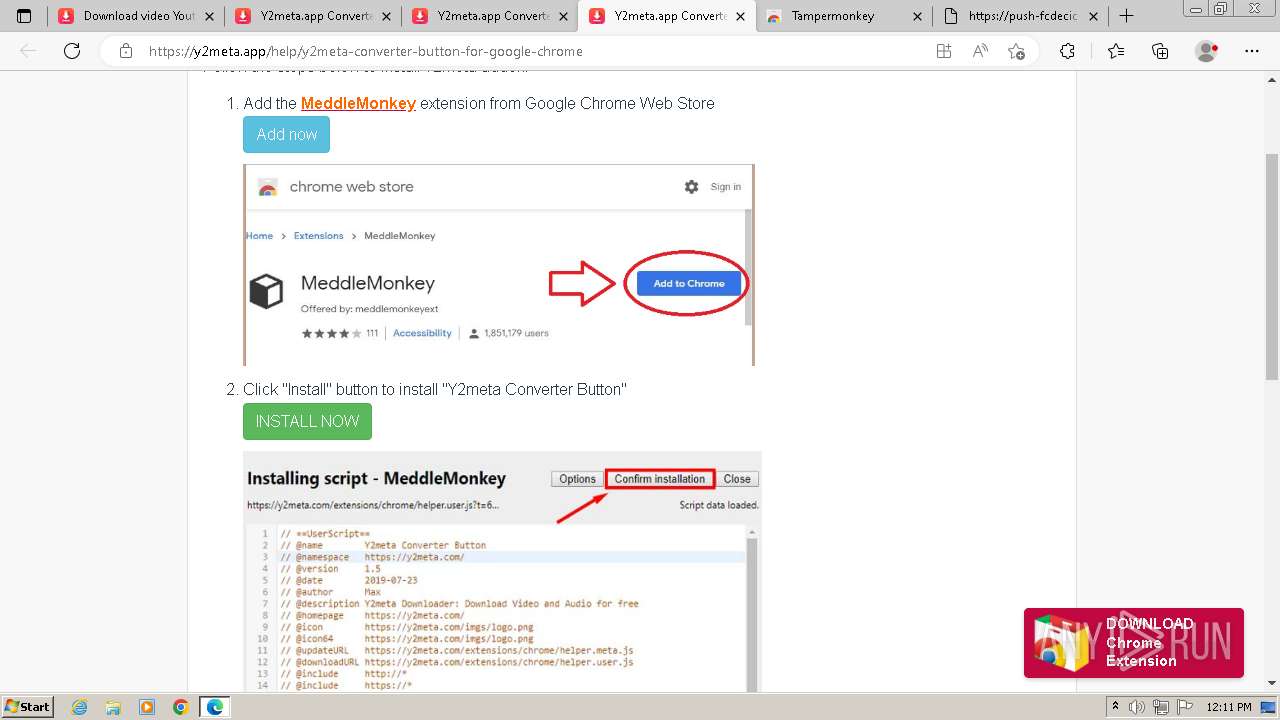Open File Explorer folder in taskbar
This screenshot has height=720, width=1280.
pyautogui.click(x=114, y=707)
